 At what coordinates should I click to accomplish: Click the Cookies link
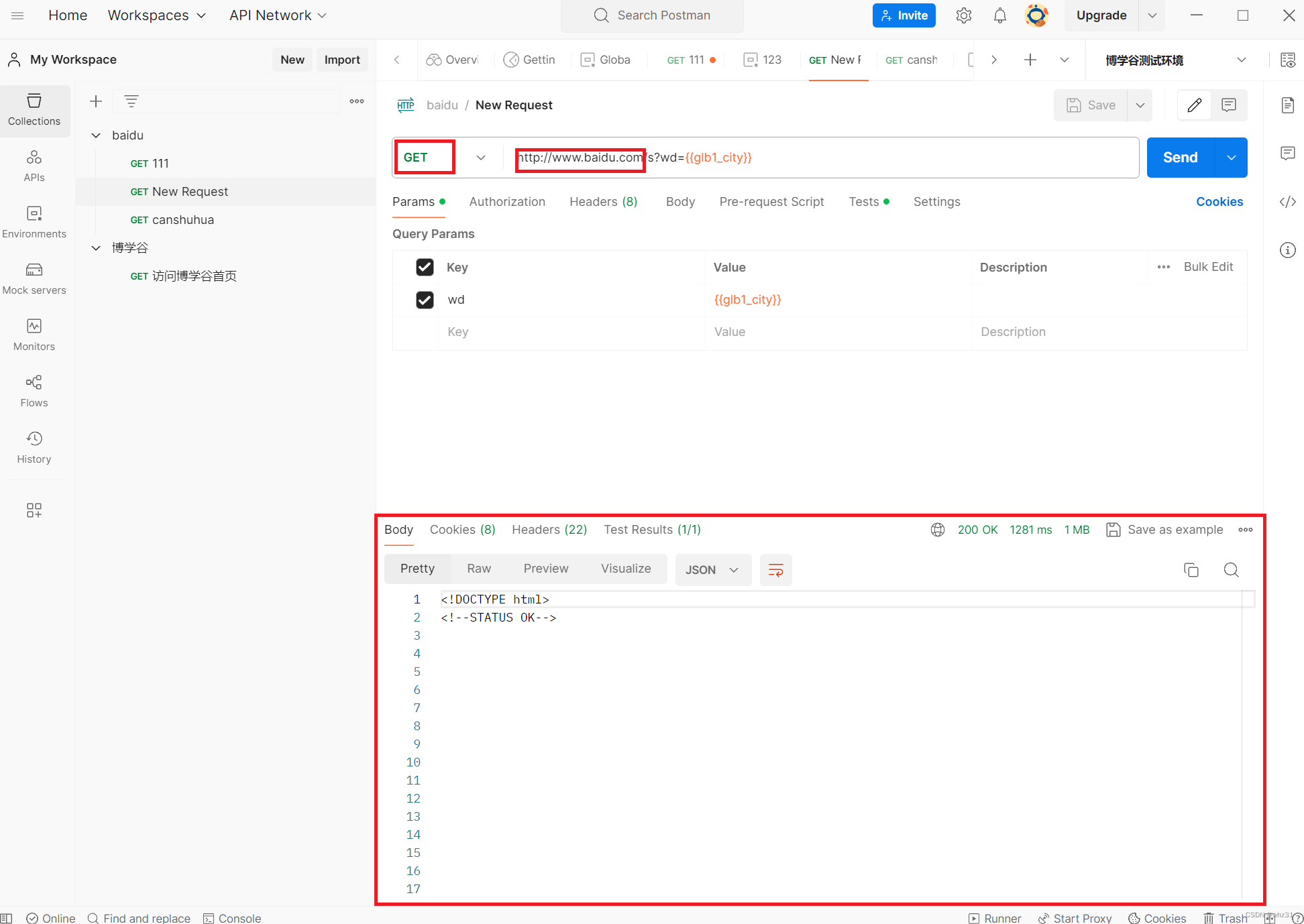(x=1219, y=202)
